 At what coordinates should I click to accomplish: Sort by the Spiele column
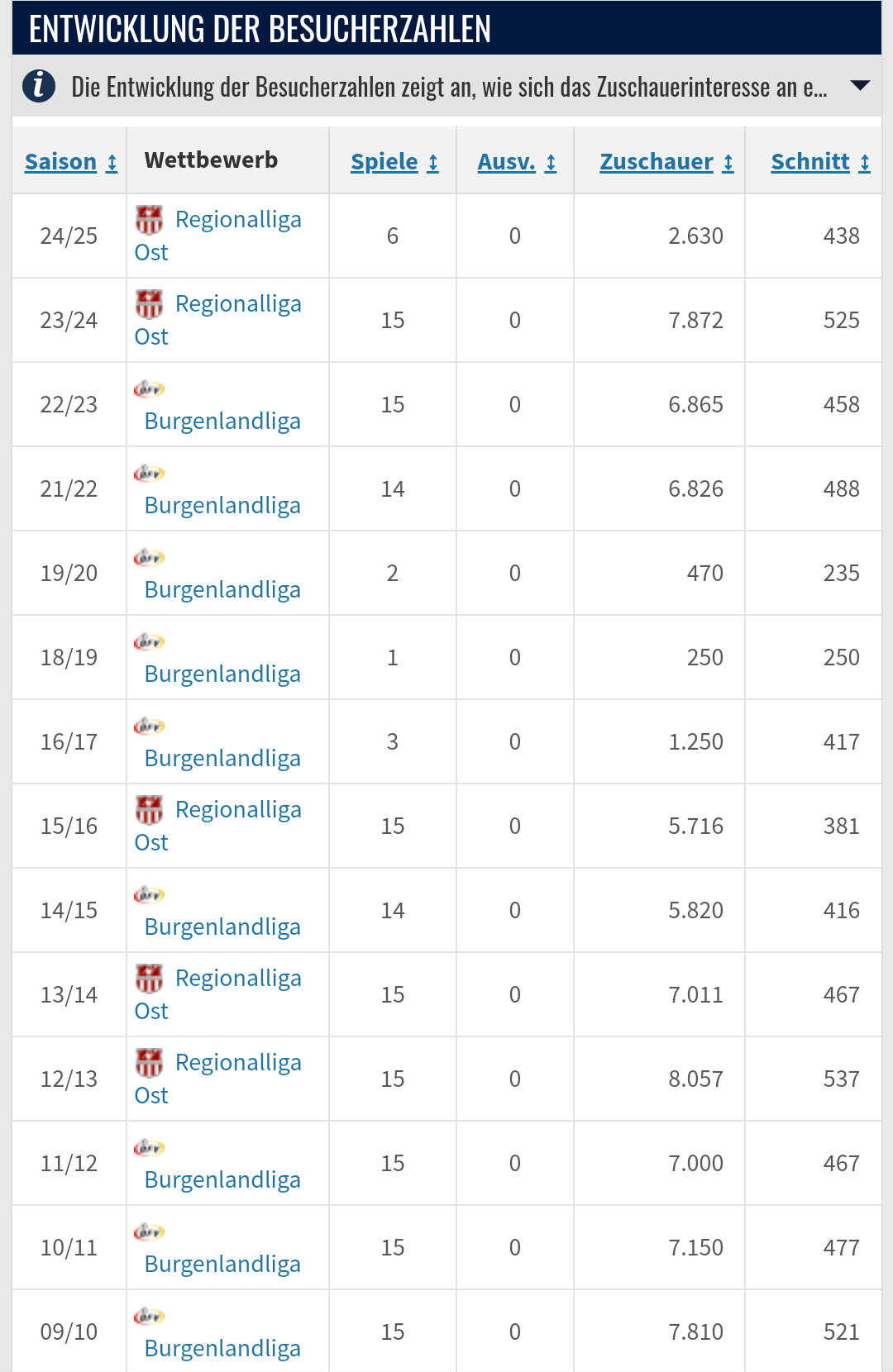point(394,162)
